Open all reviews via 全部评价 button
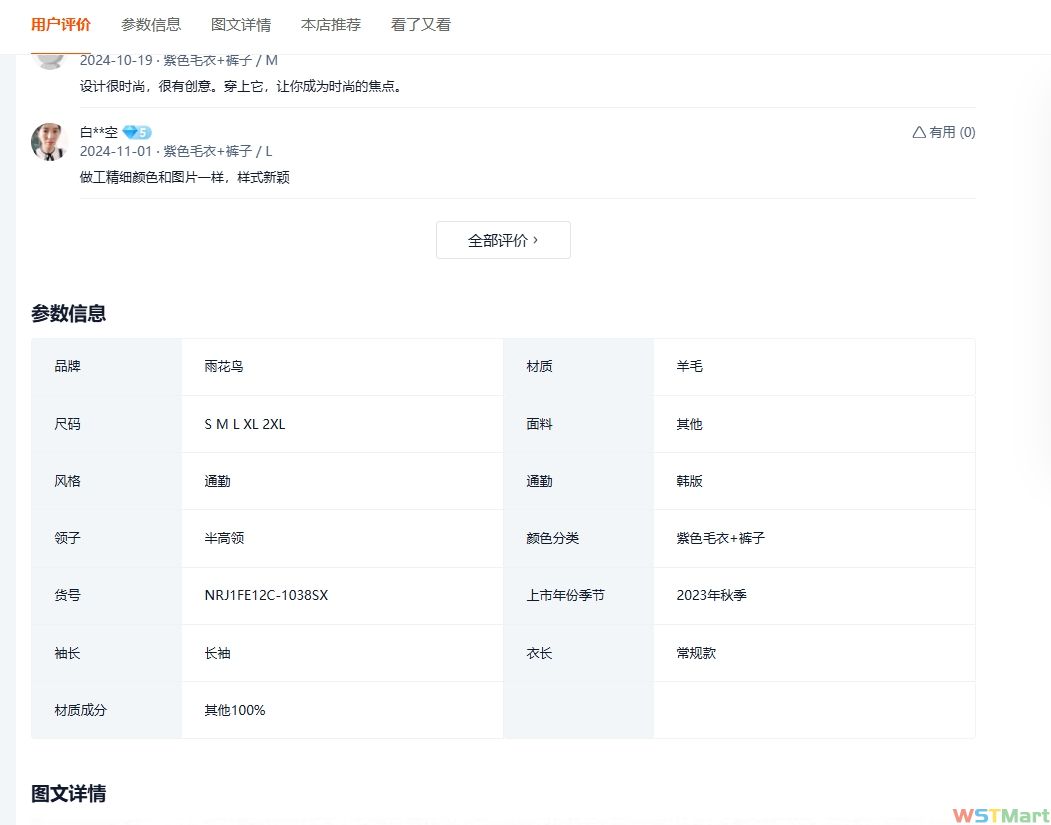1051x825 pixels. 503,240
